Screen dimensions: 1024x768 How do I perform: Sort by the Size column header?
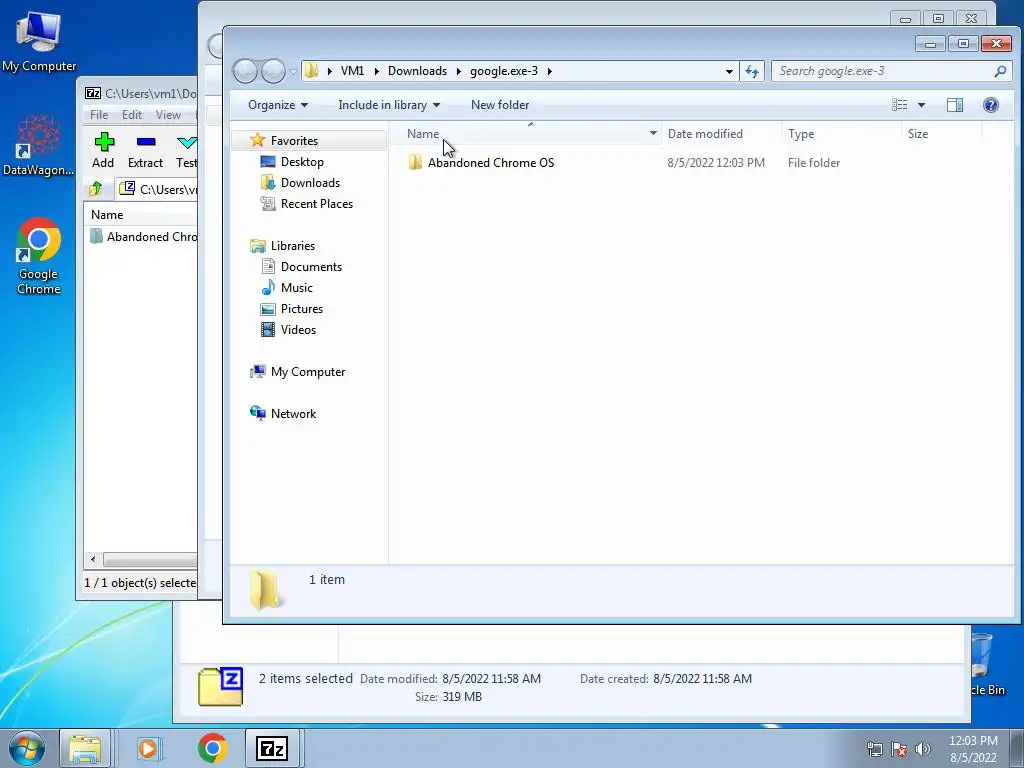(x=941, y=133)
